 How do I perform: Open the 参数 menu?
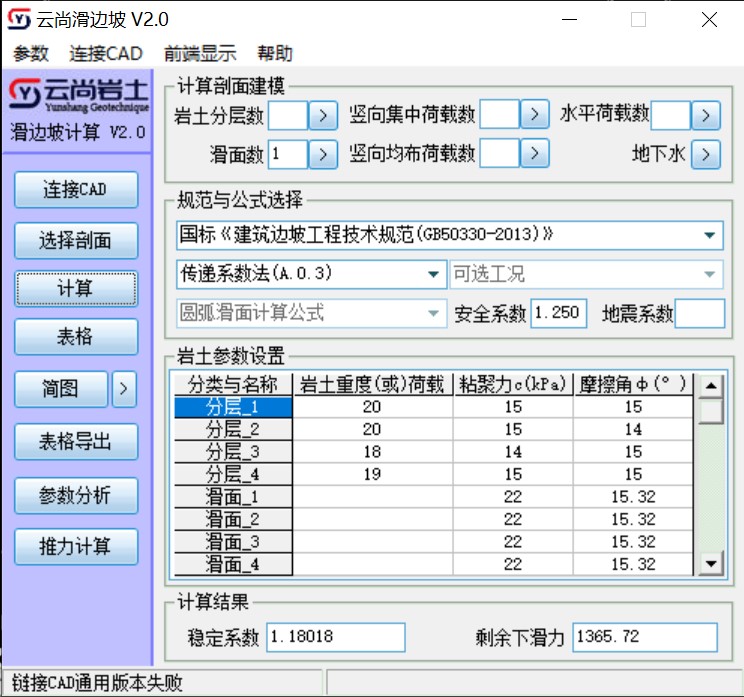[31, 53]
